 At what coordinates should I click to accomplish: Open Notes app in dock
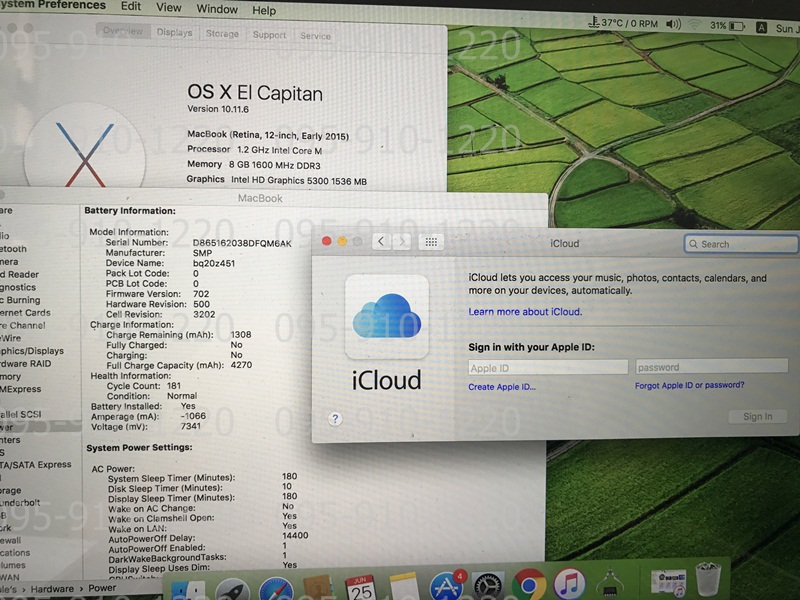click(403, 588)
